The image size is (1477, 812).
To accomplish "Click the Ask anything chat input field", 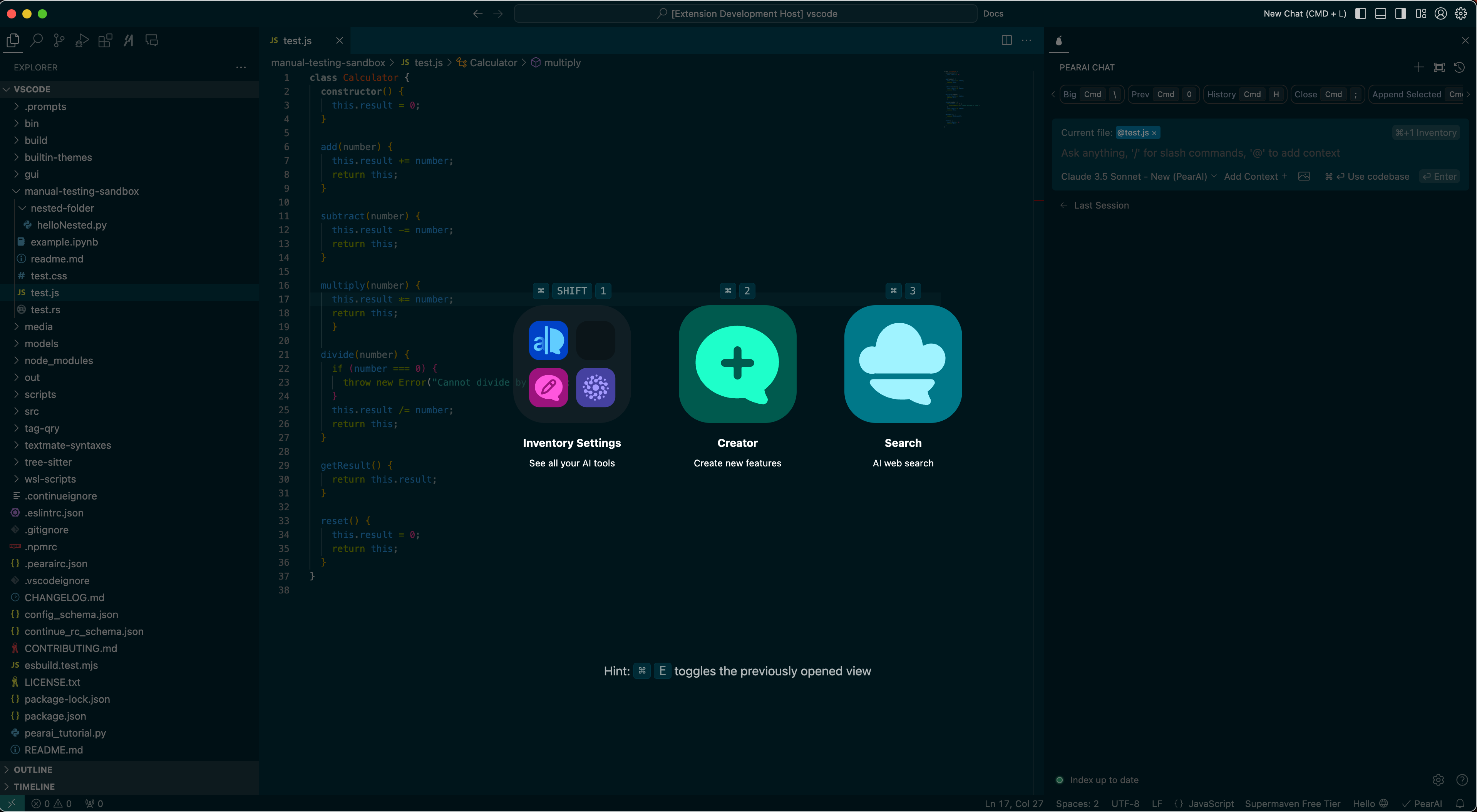I will (x=1200, y=153).
